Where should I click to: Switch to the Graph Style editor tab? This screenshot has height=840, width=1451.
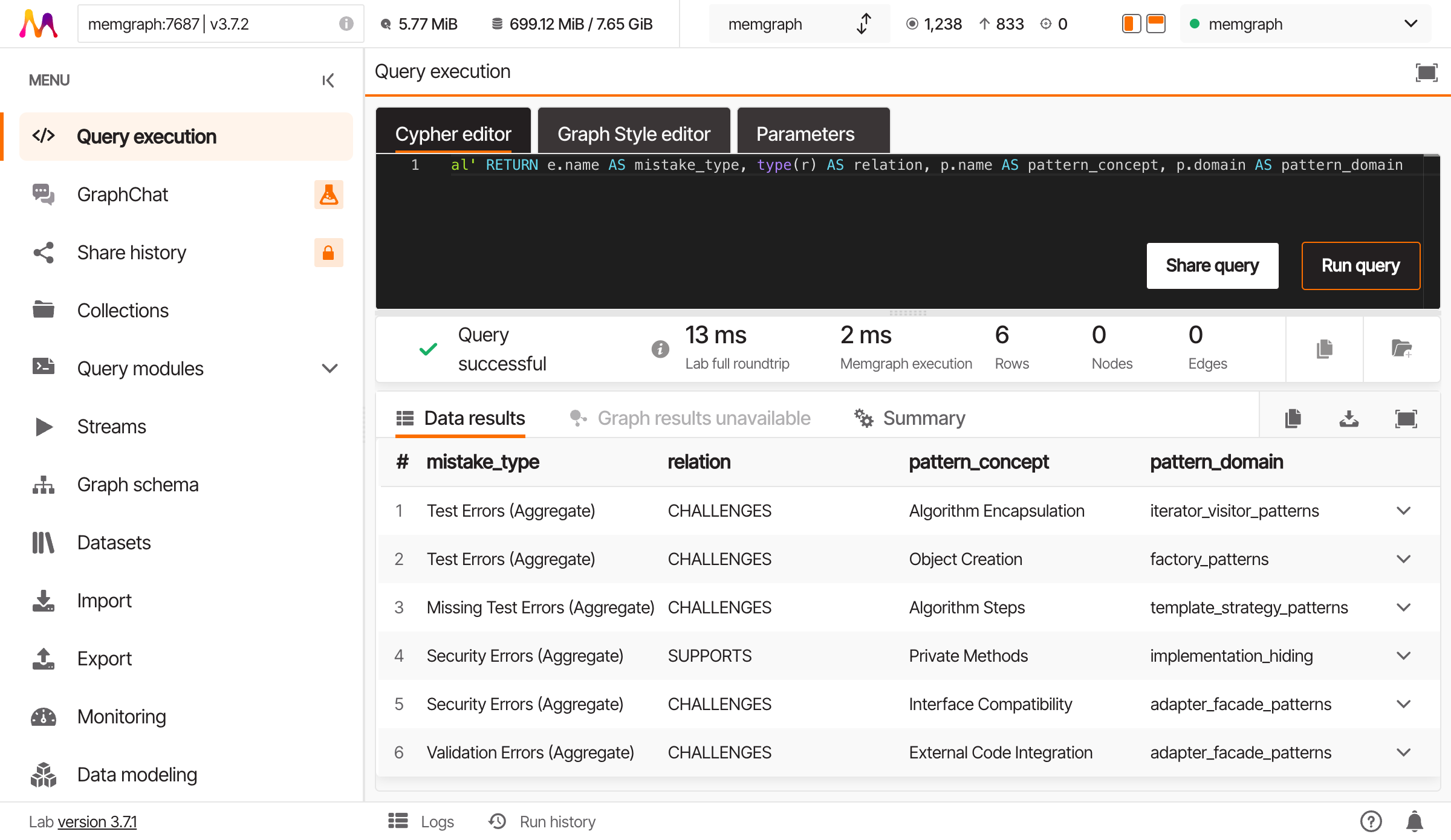click(x=634, y=134)
